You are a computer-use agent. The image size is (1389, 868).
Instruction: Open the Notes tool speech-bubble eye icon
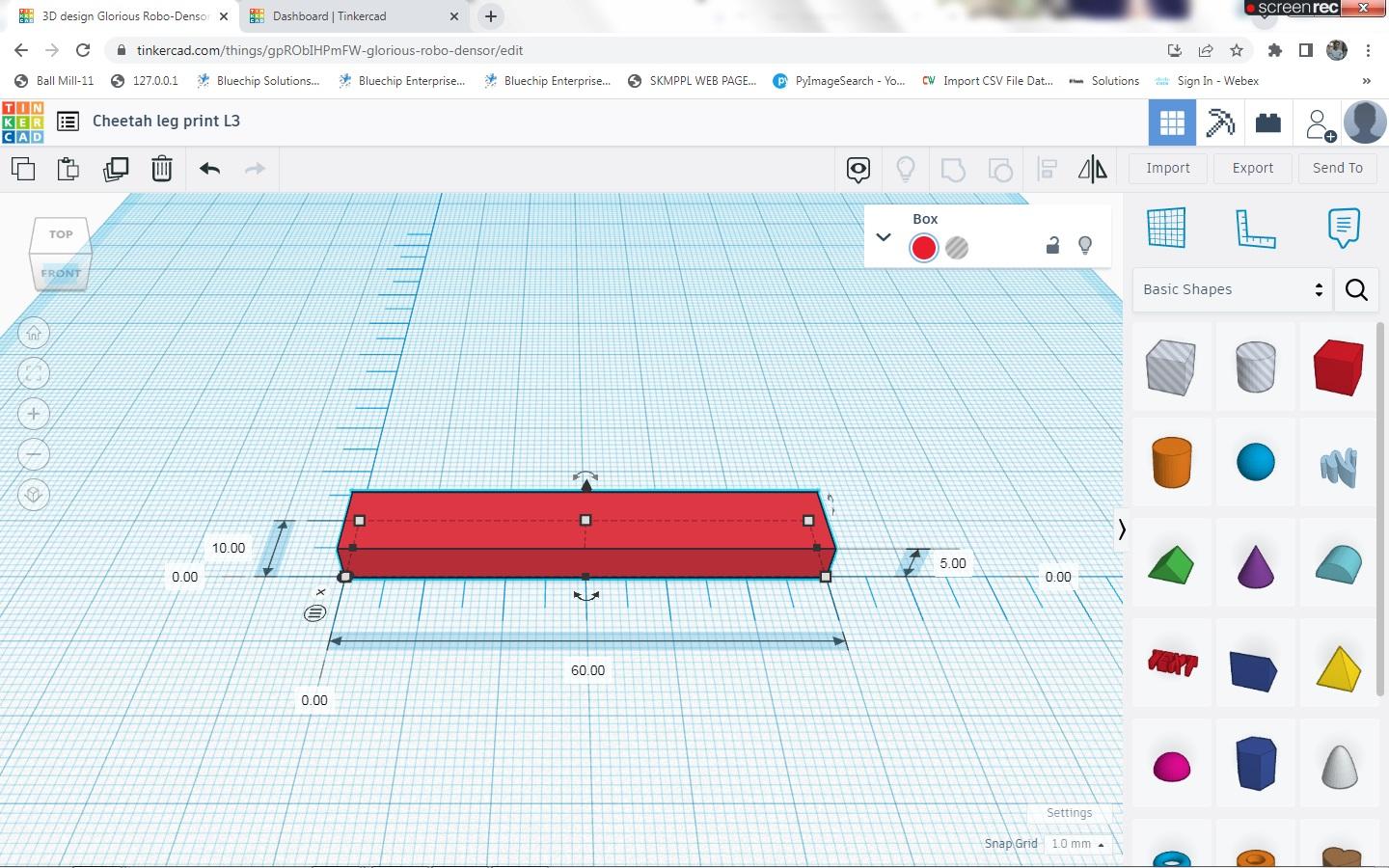[x=858, y=170]
